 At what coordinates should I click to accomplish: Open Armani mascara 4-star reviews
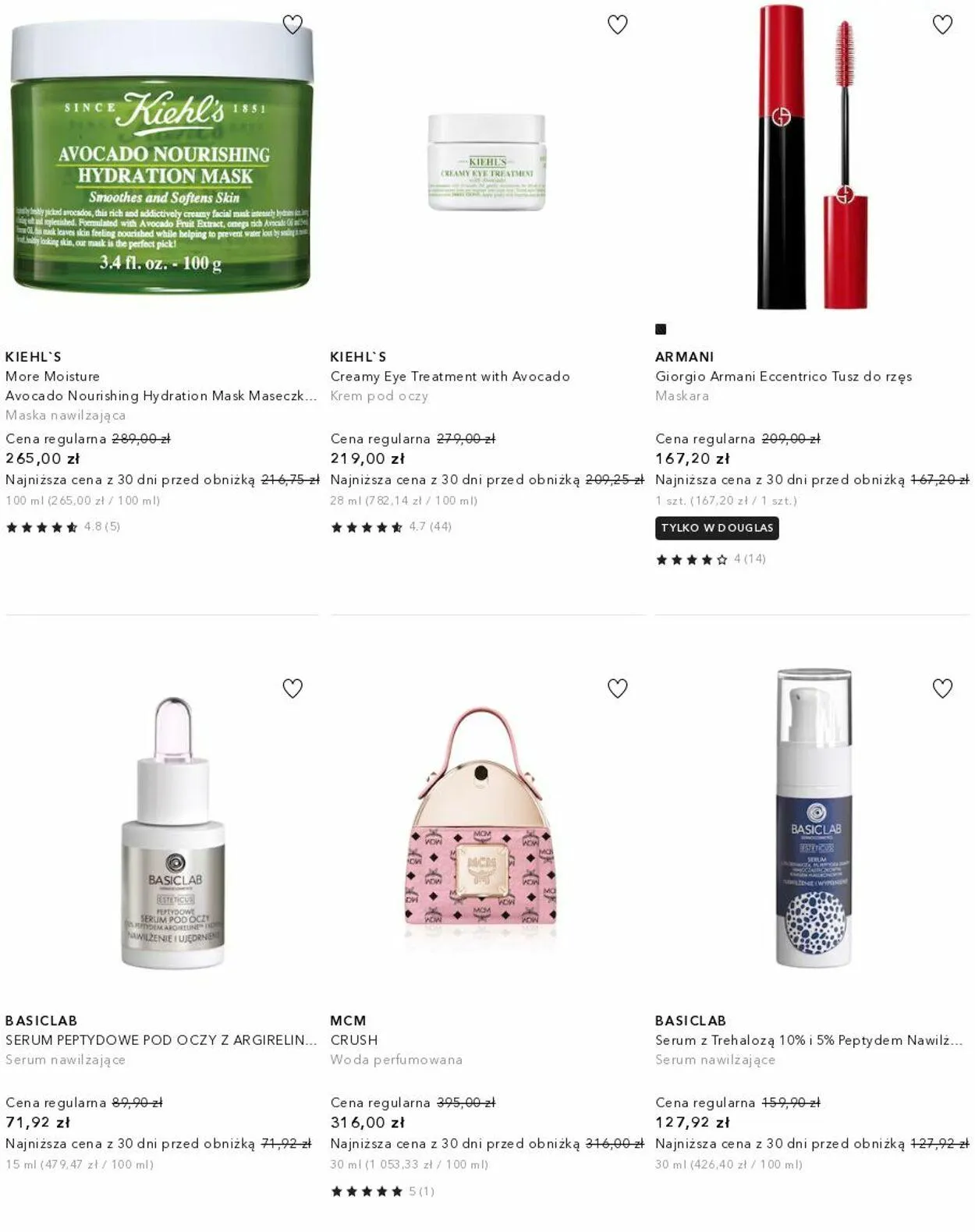(711, 559)
